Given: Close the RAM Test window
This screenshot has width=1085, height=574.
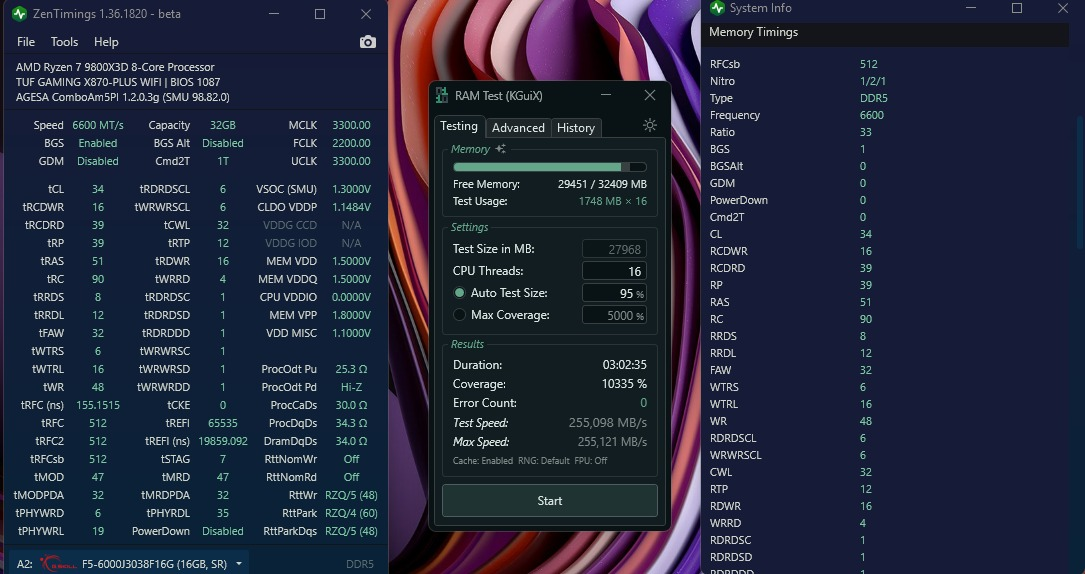Looking at the screenshot, I should [649, 95].
